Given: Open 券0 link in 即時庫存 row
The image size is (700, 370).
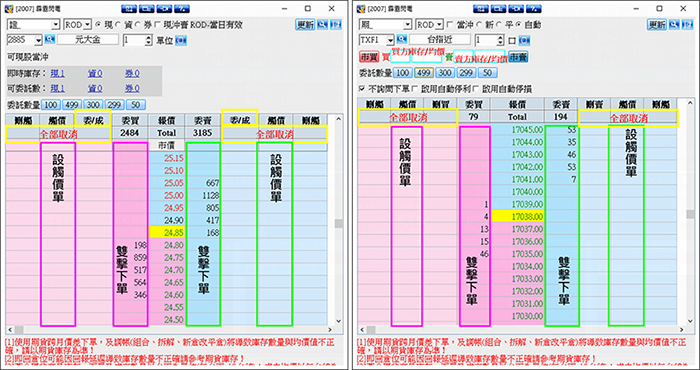Looking at the screenshot, I should coord(132,74).
